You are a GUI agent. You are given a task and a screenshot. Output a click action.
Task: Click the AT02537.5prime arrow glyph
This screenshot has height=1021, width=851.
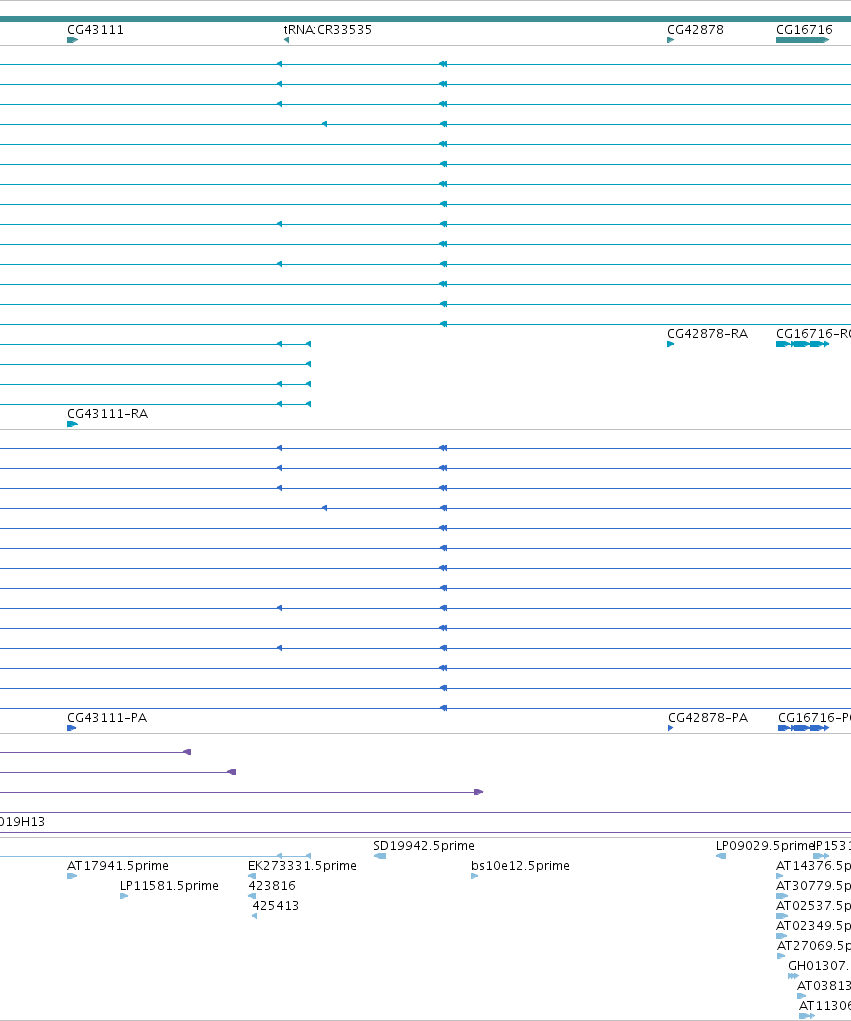(782, 917)
